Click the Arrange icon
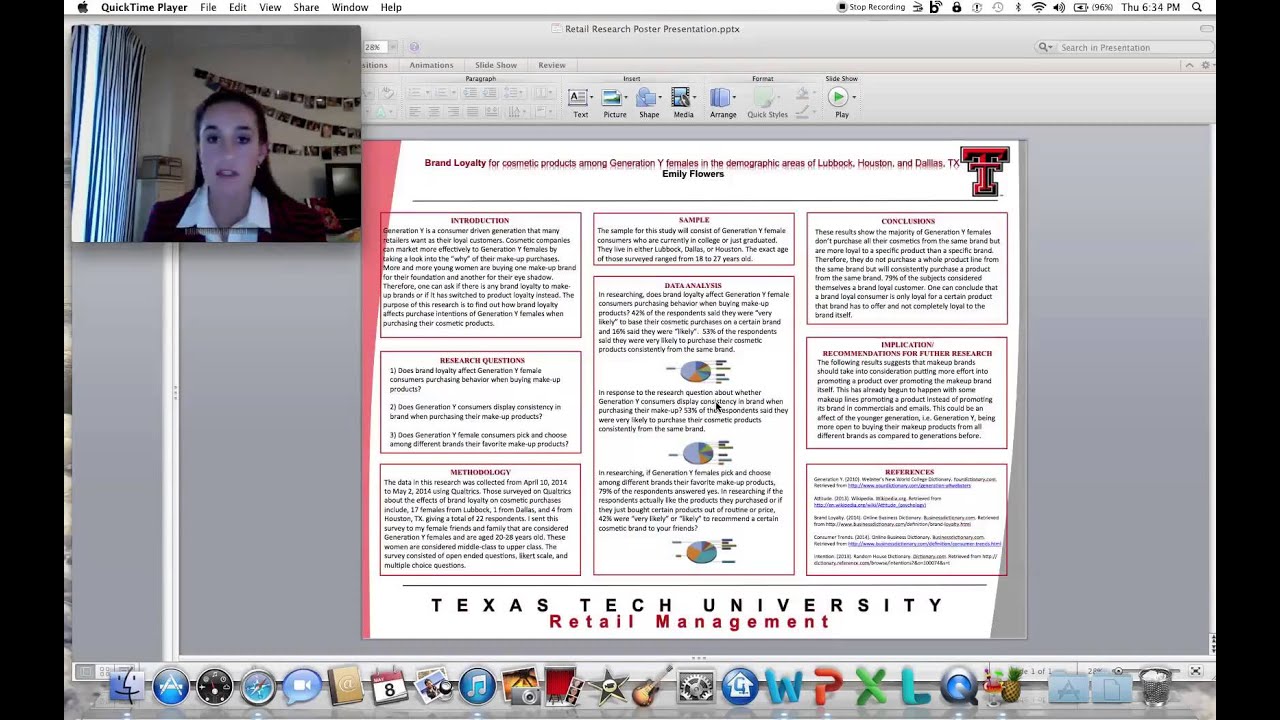The height and width of the screenshot is (720, 1280). tap(720, 98)
